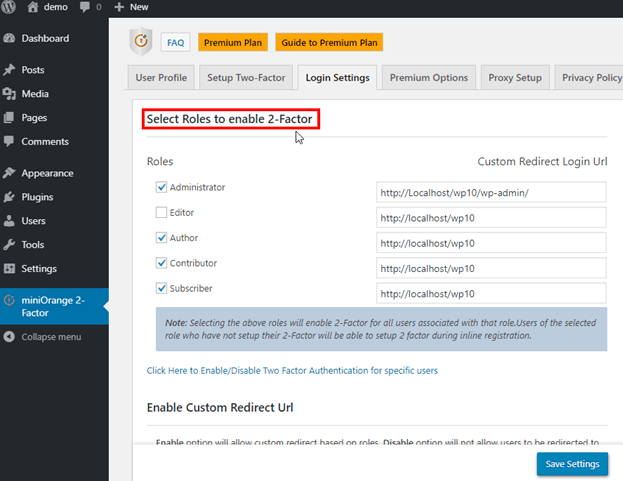Click the Posts pushpin icon

click(9, 70)
